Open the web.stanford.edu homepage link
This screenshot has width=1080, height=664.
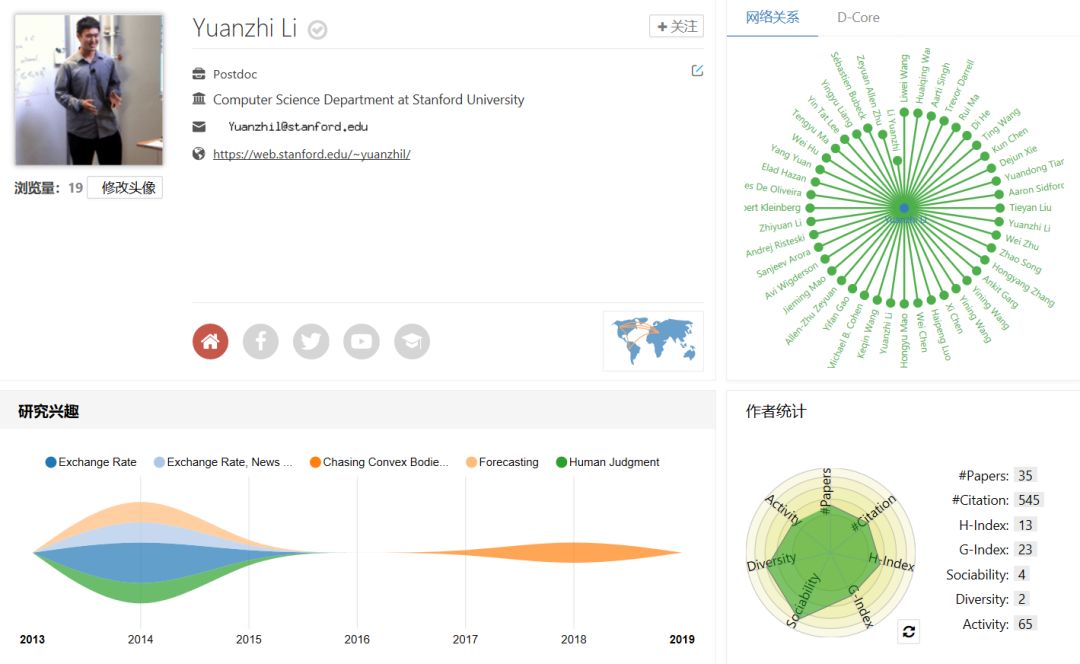pyautogui.click(x=311, y=154)
